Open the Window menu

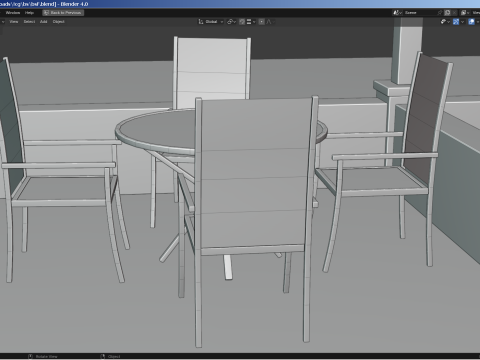click(x=13, y=13)
